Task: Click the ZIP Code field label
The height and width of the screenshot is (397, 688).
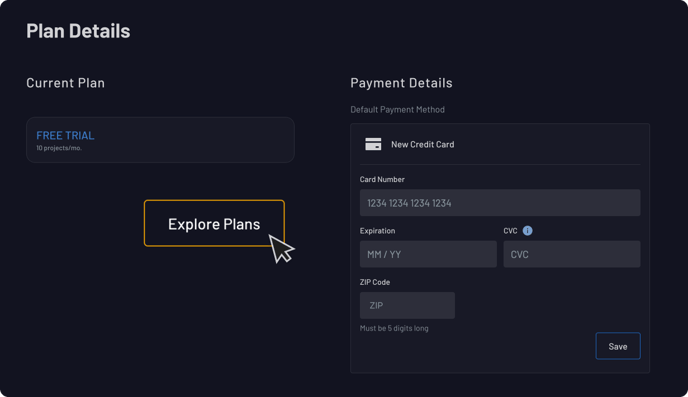Action: (x=375, y=282)
